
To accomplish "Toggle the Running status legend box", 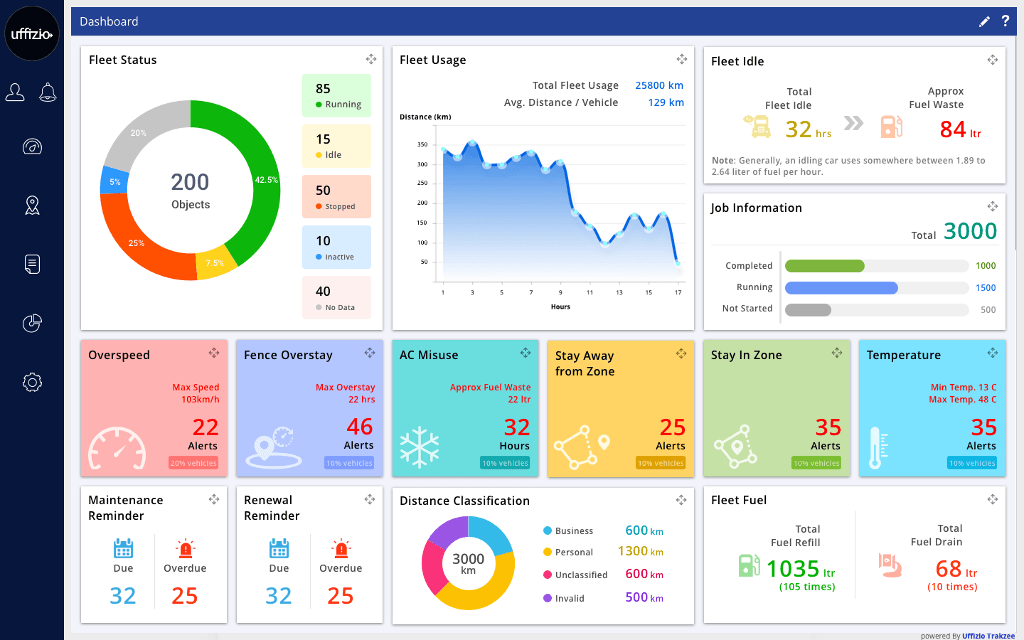I will point(336,96).
